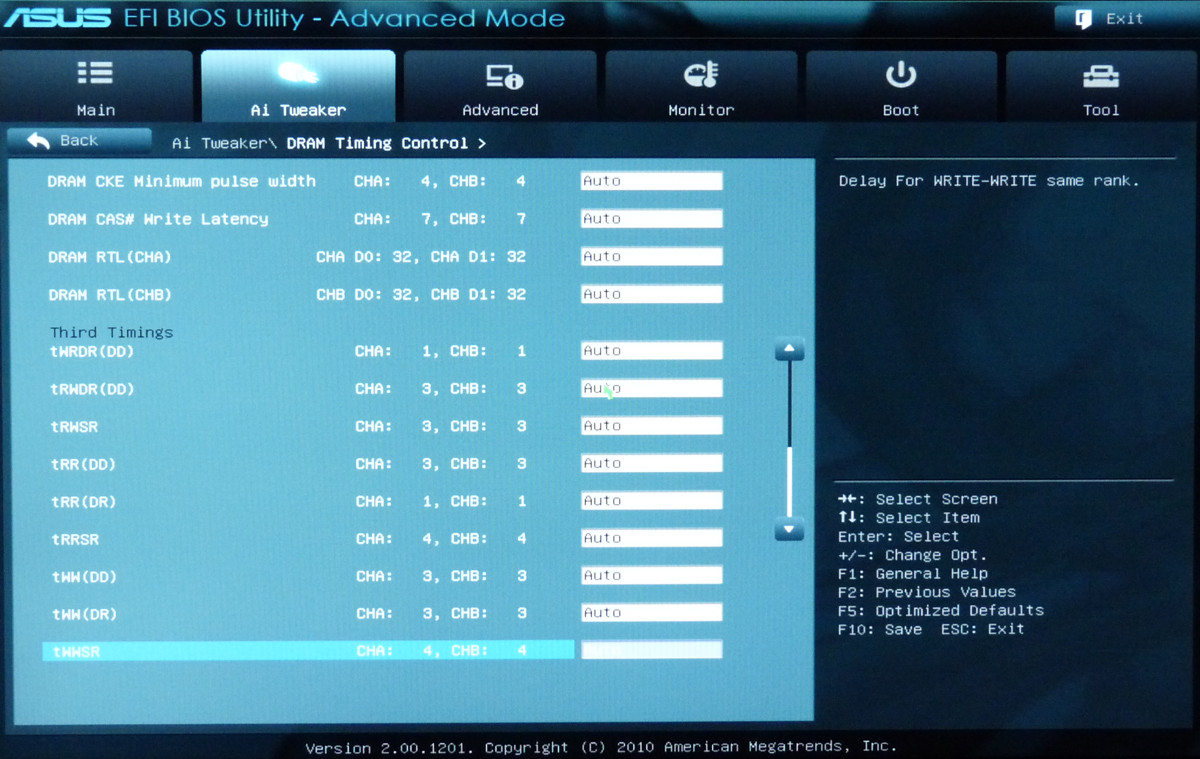This screenshot has height=759, width=1200.
Task: Click the scroll down arrow button
Action: (x=789, y=530)
